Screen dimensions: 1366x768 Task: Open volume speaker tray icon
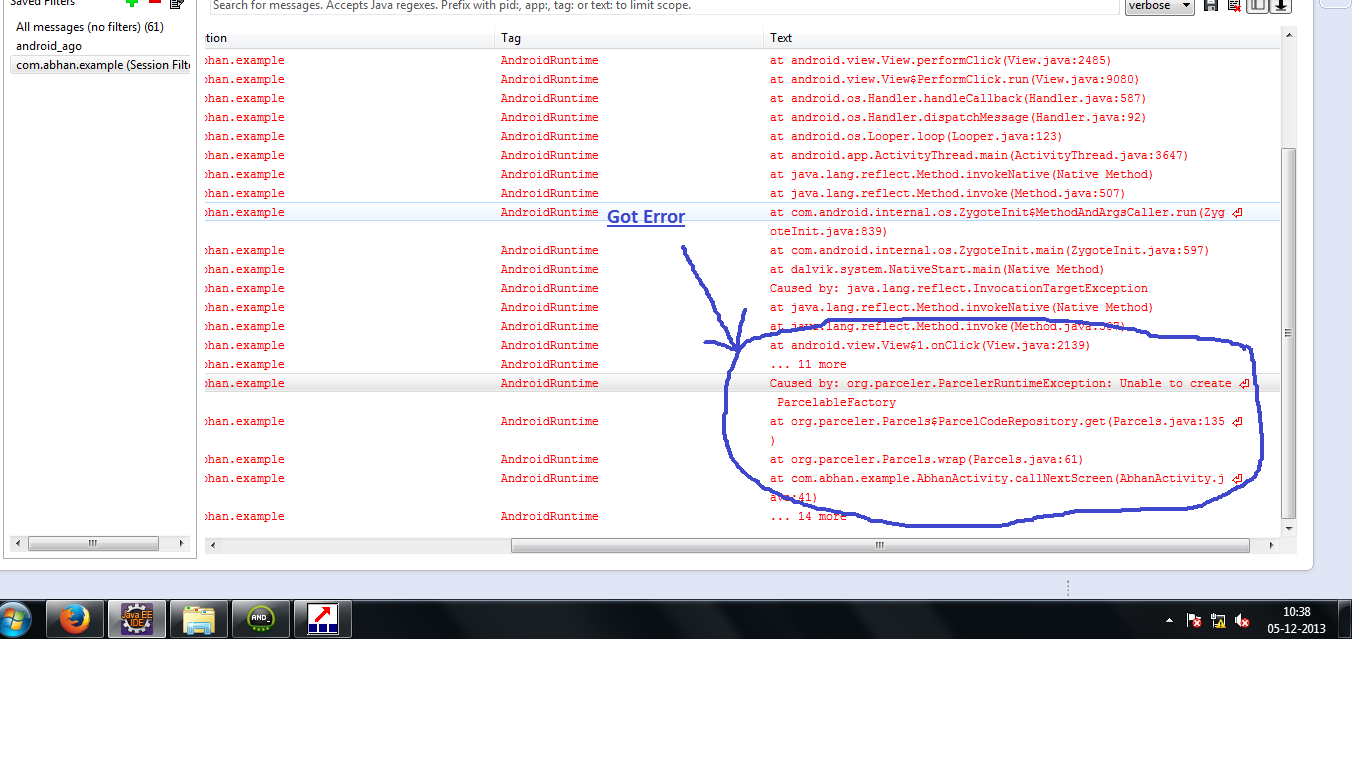[1242, 621]
